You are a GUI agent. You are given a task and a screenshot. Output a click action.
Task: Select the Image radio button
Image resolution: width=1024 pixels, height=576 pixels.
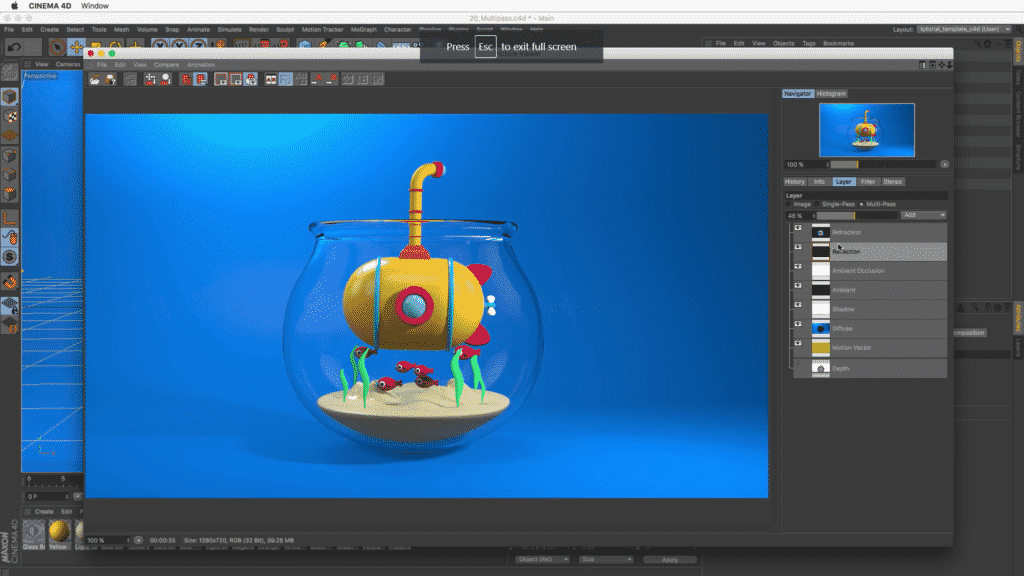(789, 204)
